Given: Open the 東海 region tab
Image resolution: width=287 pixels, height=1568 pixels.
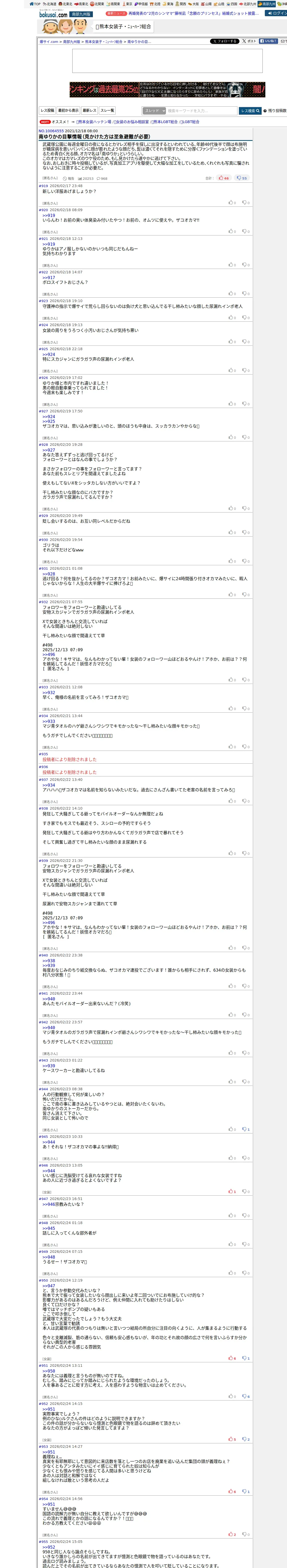Looking at the screenshot, I should click(168, 4).
